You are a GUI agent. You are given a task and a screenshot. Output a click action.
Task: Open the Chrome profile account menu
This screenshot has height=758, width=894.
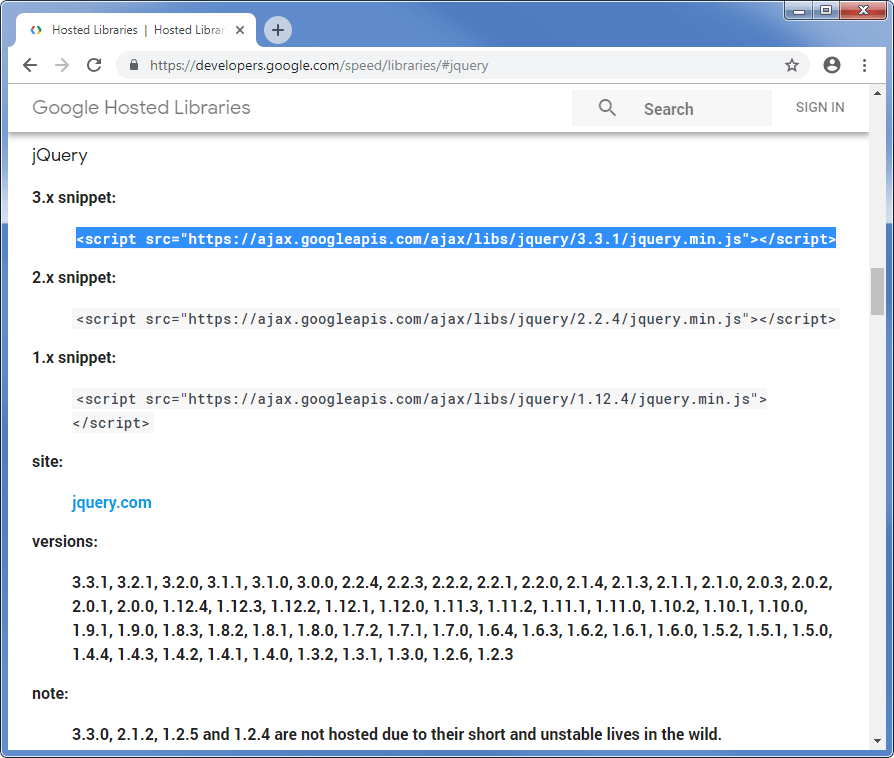click(x=832, y=66)
